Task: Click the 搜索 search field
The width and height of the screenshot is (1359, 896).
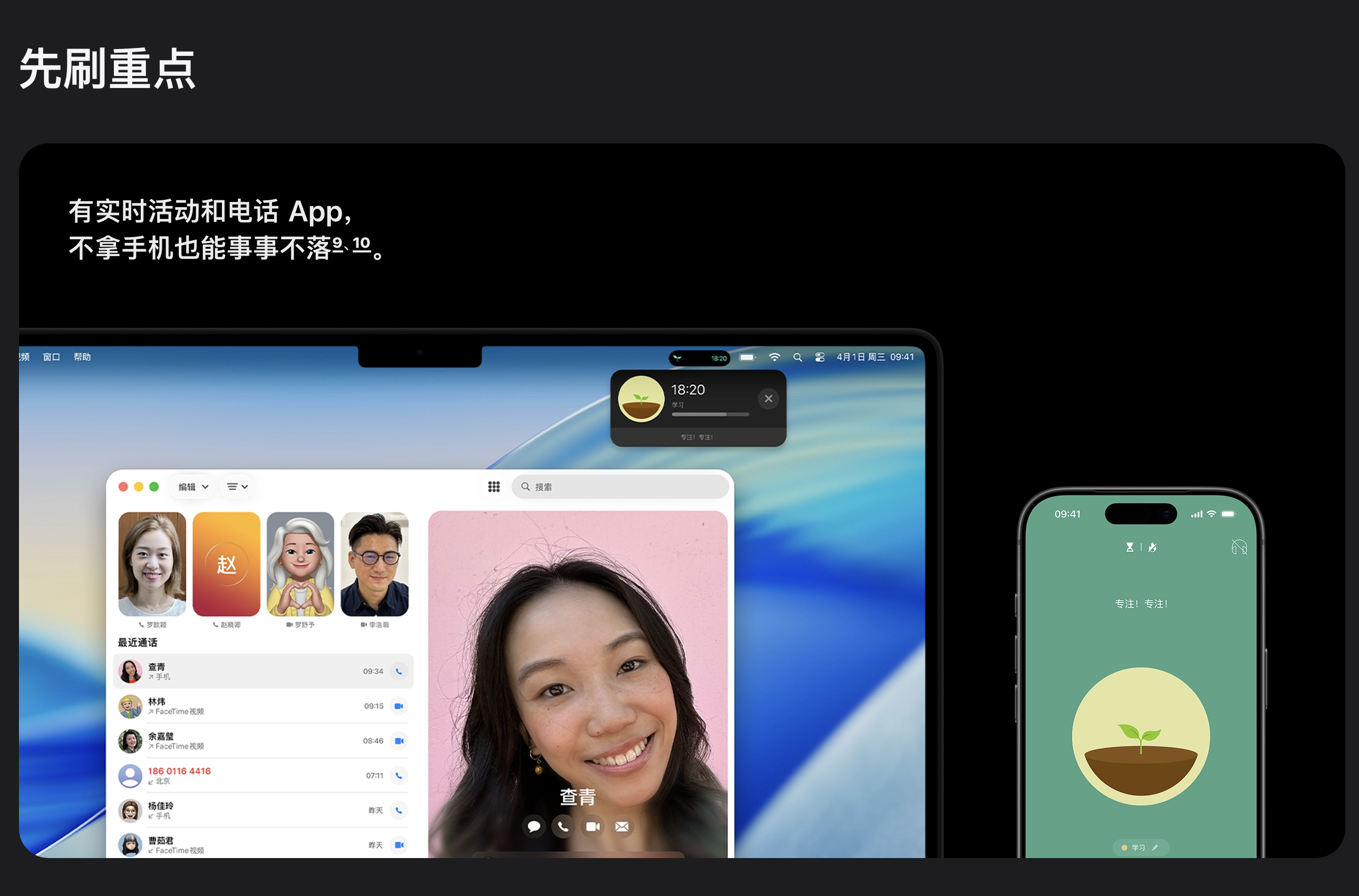Action: tap(620, 487)
